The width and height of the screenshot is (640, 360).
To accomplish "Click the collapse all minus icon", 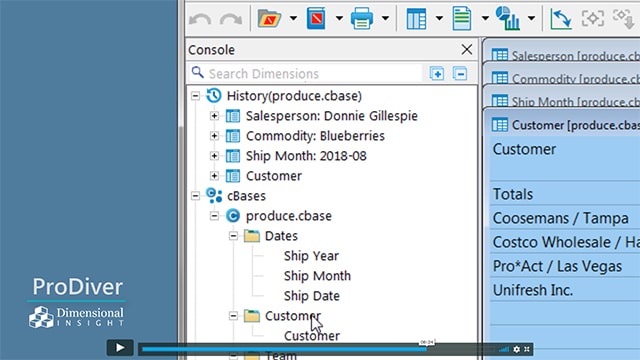I will pyautogui.click(x=460, y=73).
